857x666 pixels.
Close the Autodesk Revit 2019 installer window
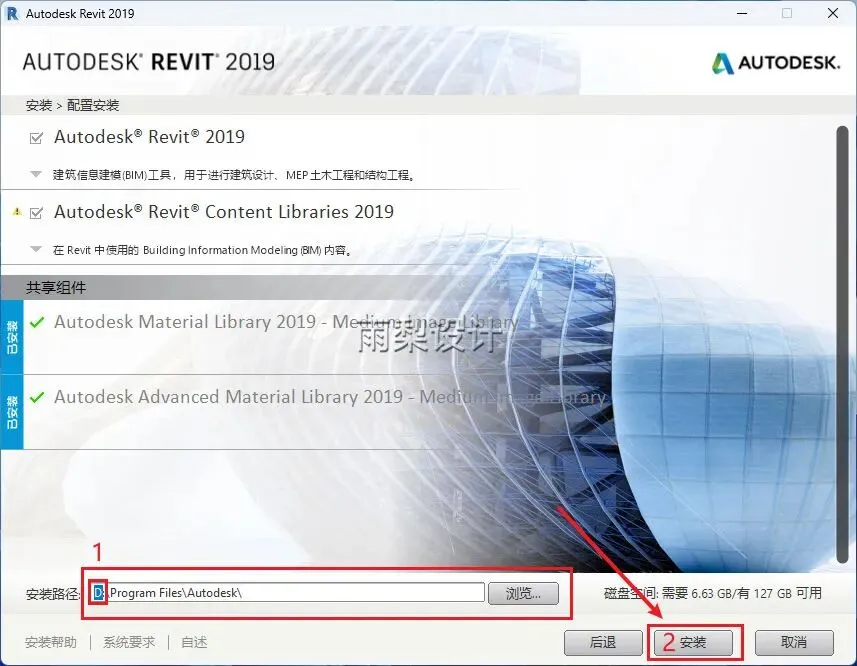tap(833, 13)
